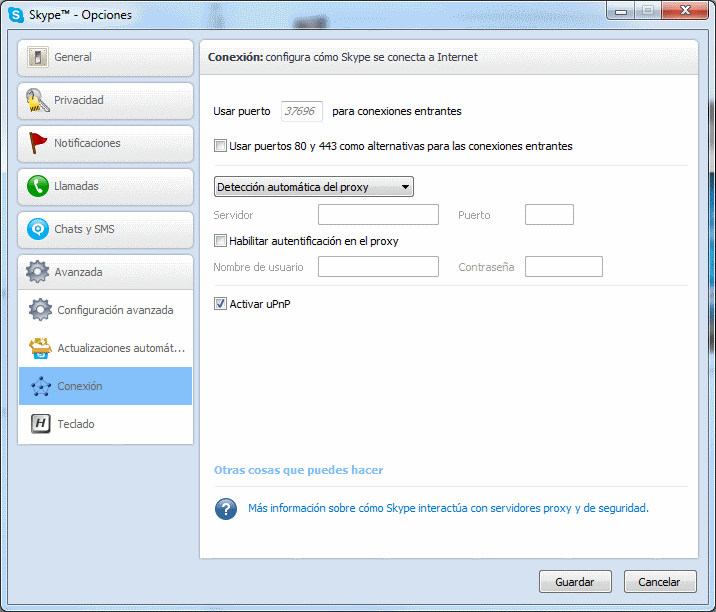Click 'para conexiones entrantes' label
Screen dimensions: 716x612
[397, 111]
